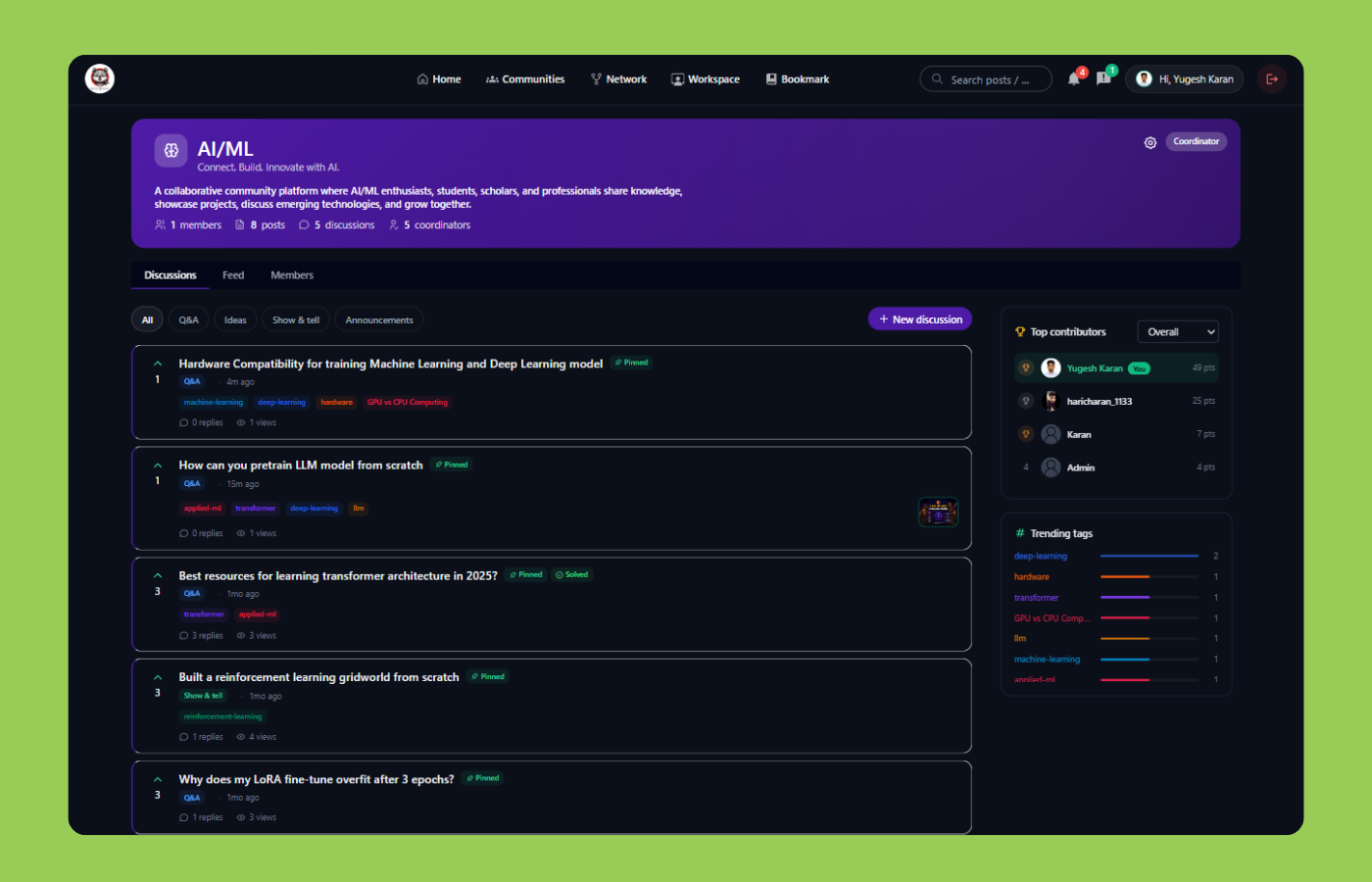Click the user avatar in Hi, Yugesh Karan
The height and width of the screenshot is (882, 1372).
point(1144,79)
